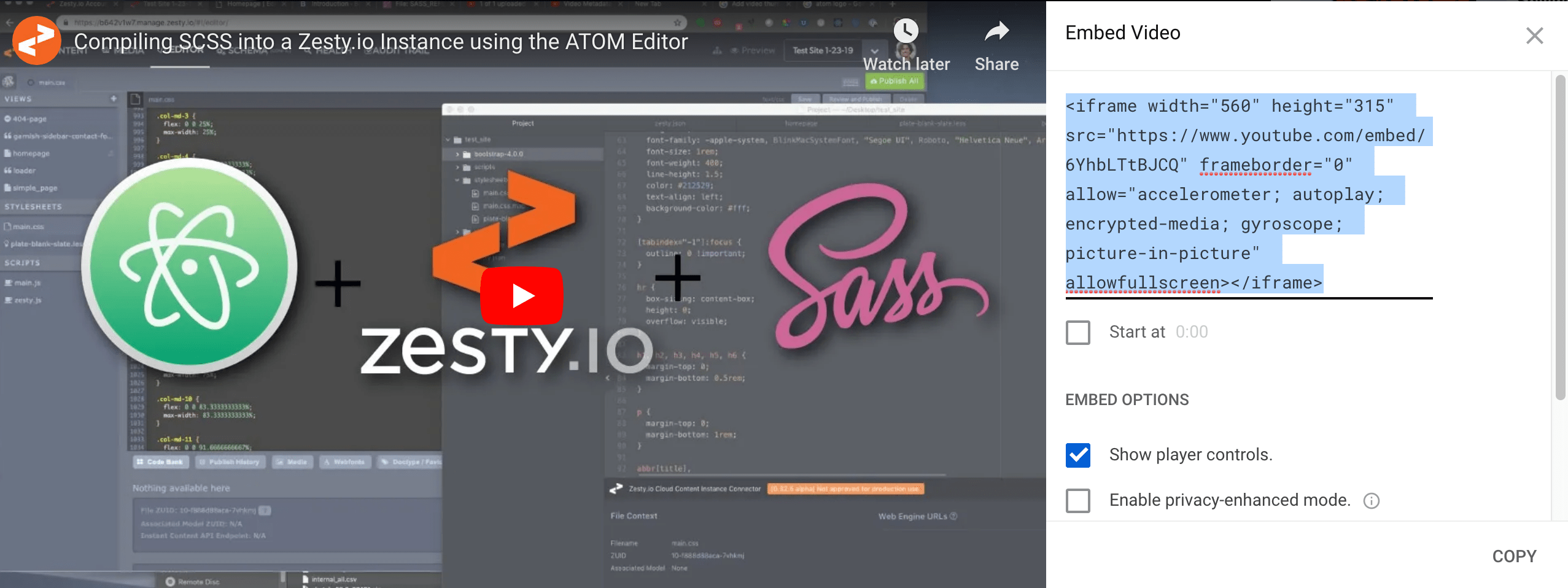The height and width of the screenshot is (588, 1568).
Task: Click the COPY button
Action: 1514,556
